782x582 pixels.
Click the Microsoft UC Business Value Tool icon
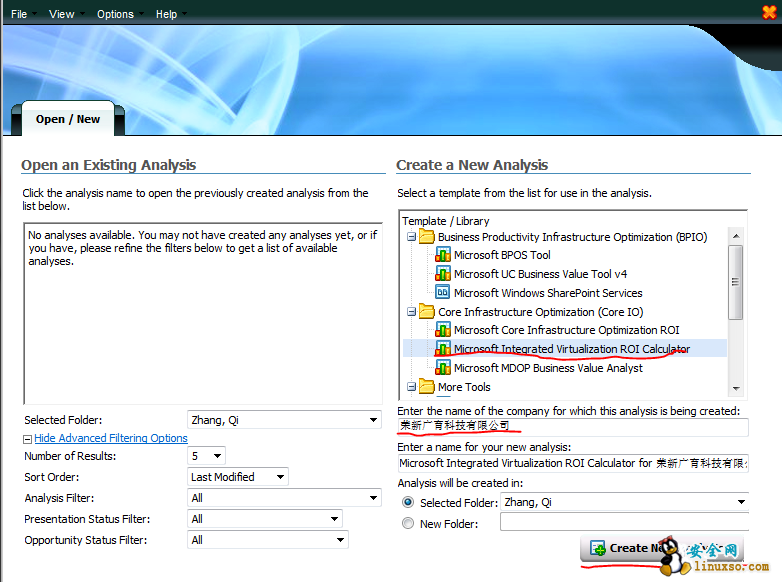[x=443, y=274]
